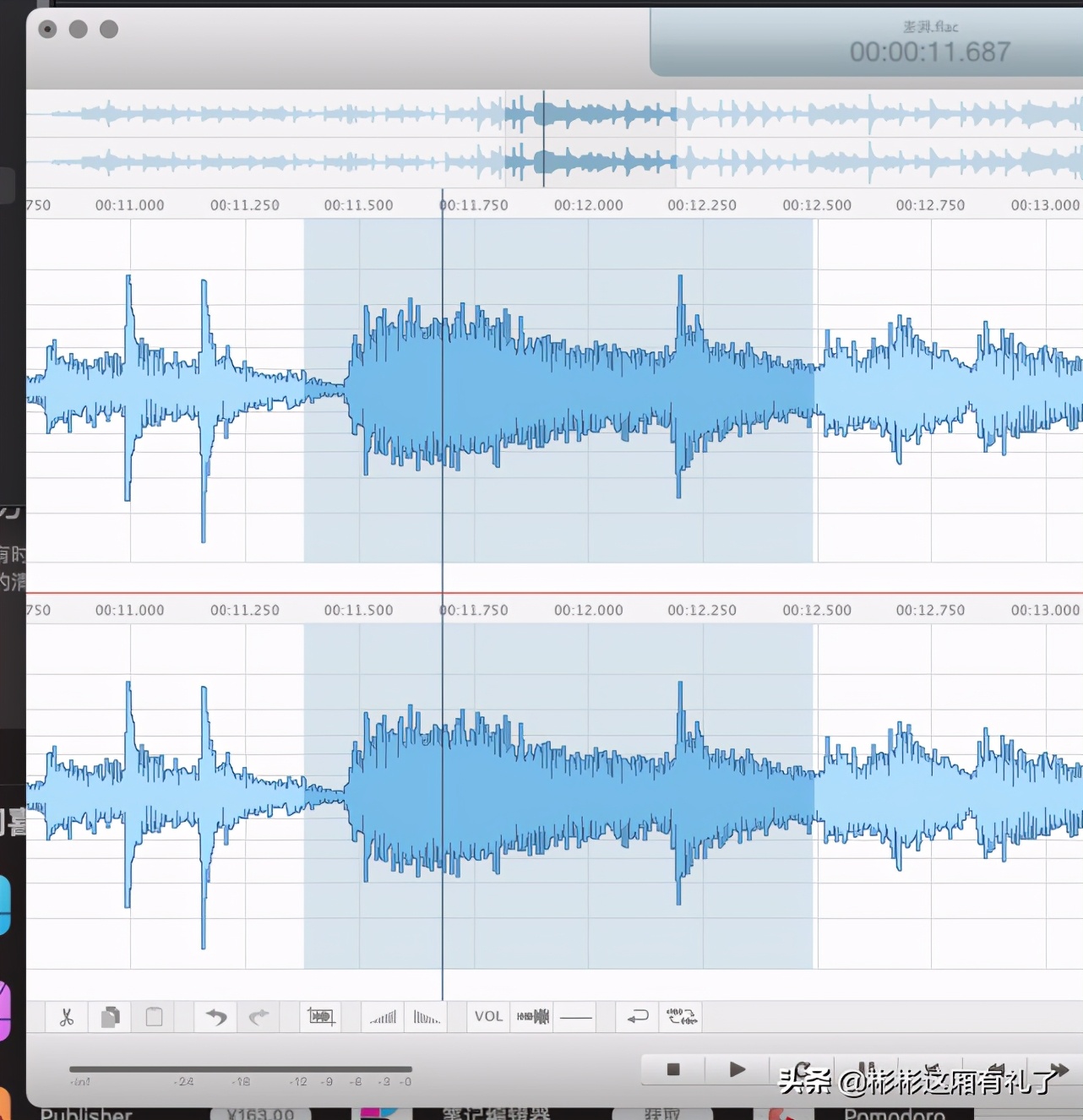Click the highlighted region in overview waveform

590,139
